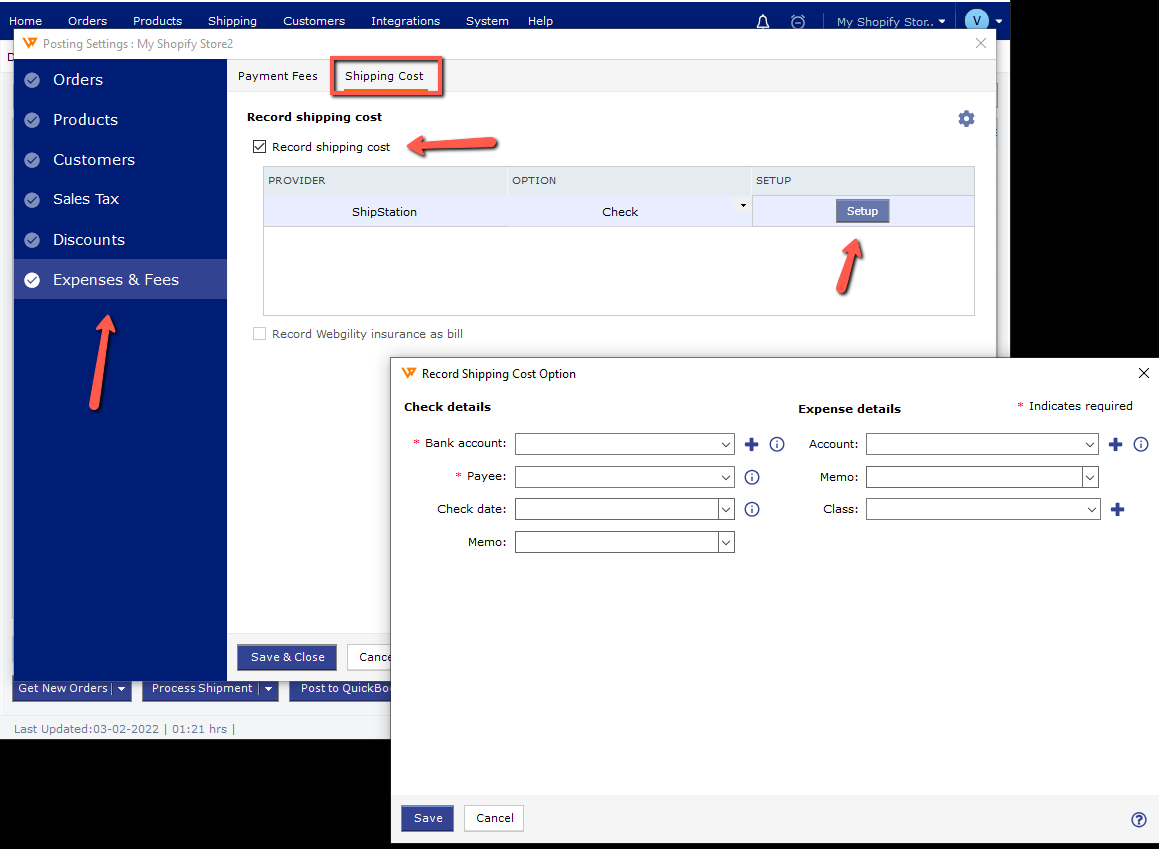
Task: Click Save in Record Shipping Cost Option
Action: click(427, 818)
